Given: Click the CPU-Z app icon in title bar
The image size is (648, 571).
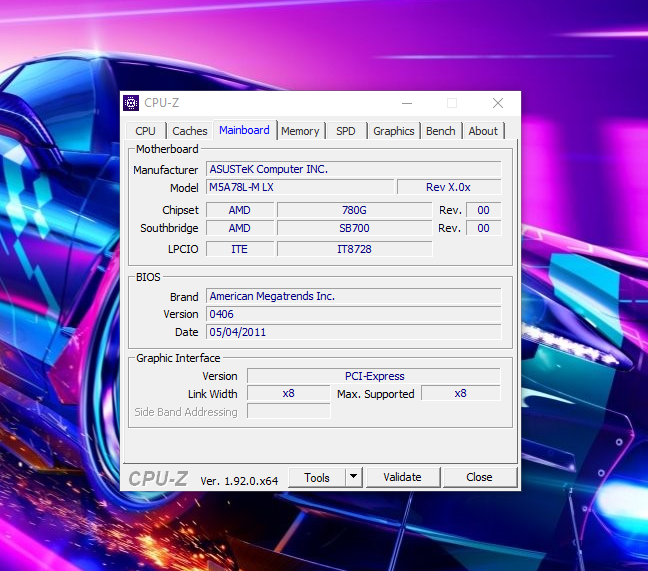Looking at the screenshot, I should 131,103.
